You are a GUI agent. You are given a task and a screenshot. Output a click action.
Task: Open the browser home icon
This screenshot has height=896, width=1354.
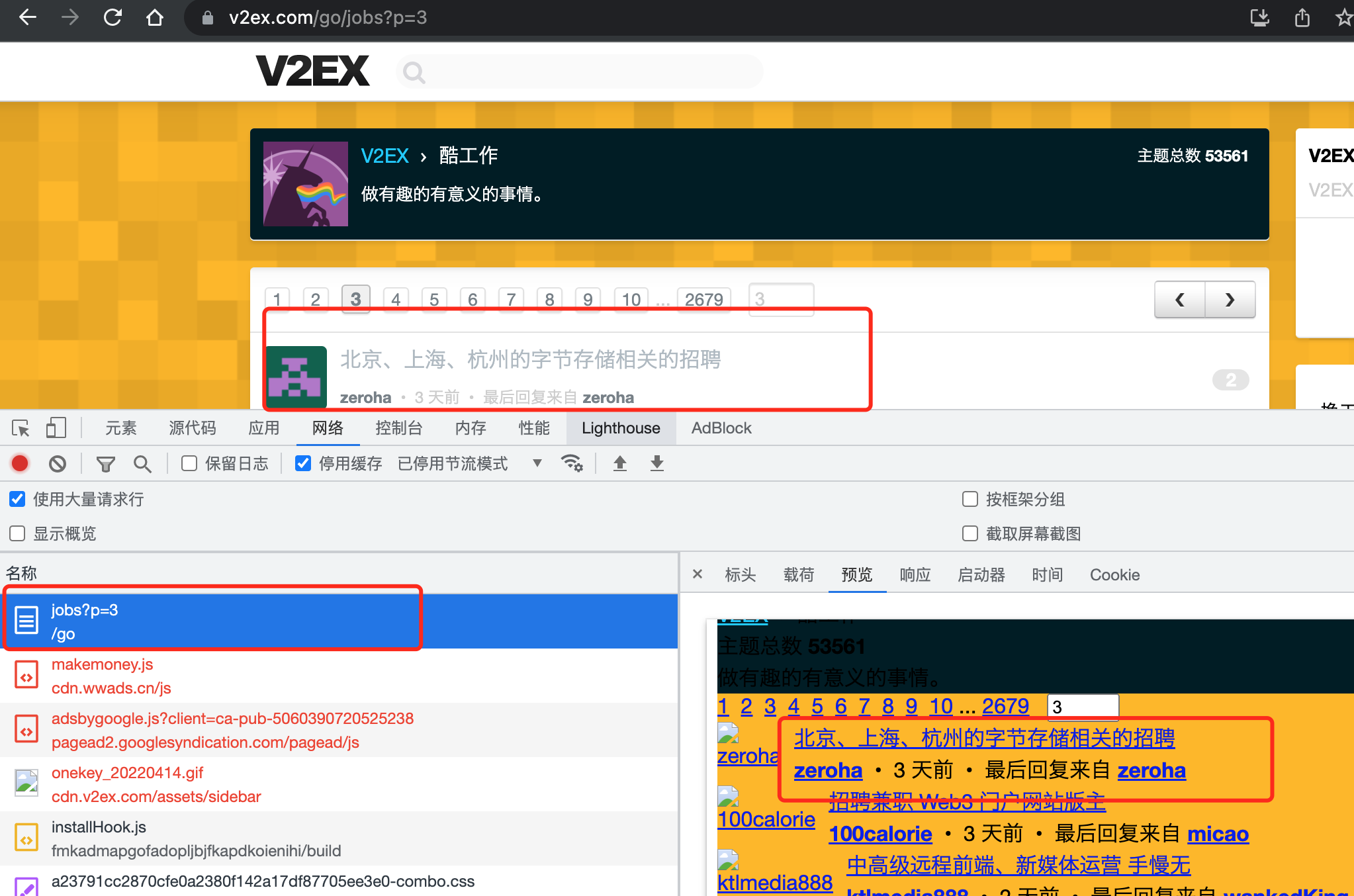(154, 17)
